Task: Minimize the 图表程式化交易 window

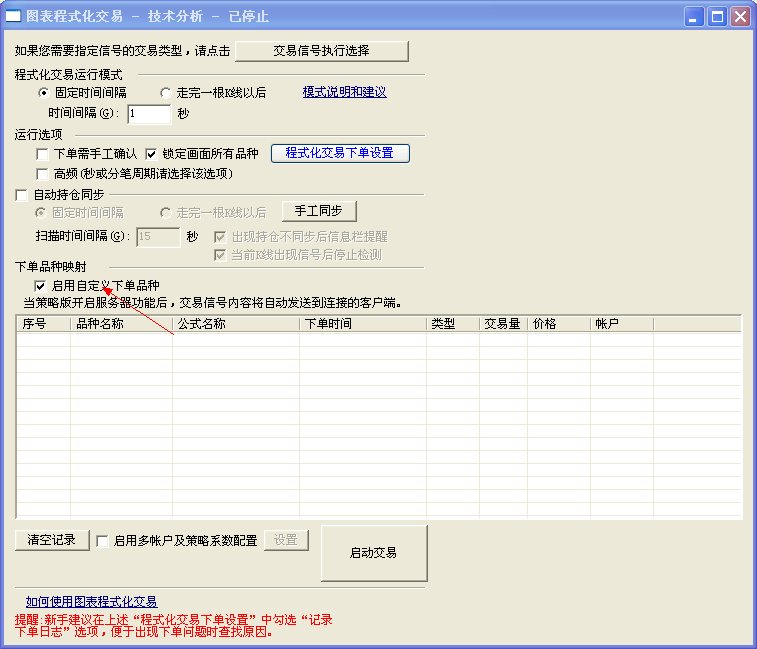Action: tap(694, 17)
